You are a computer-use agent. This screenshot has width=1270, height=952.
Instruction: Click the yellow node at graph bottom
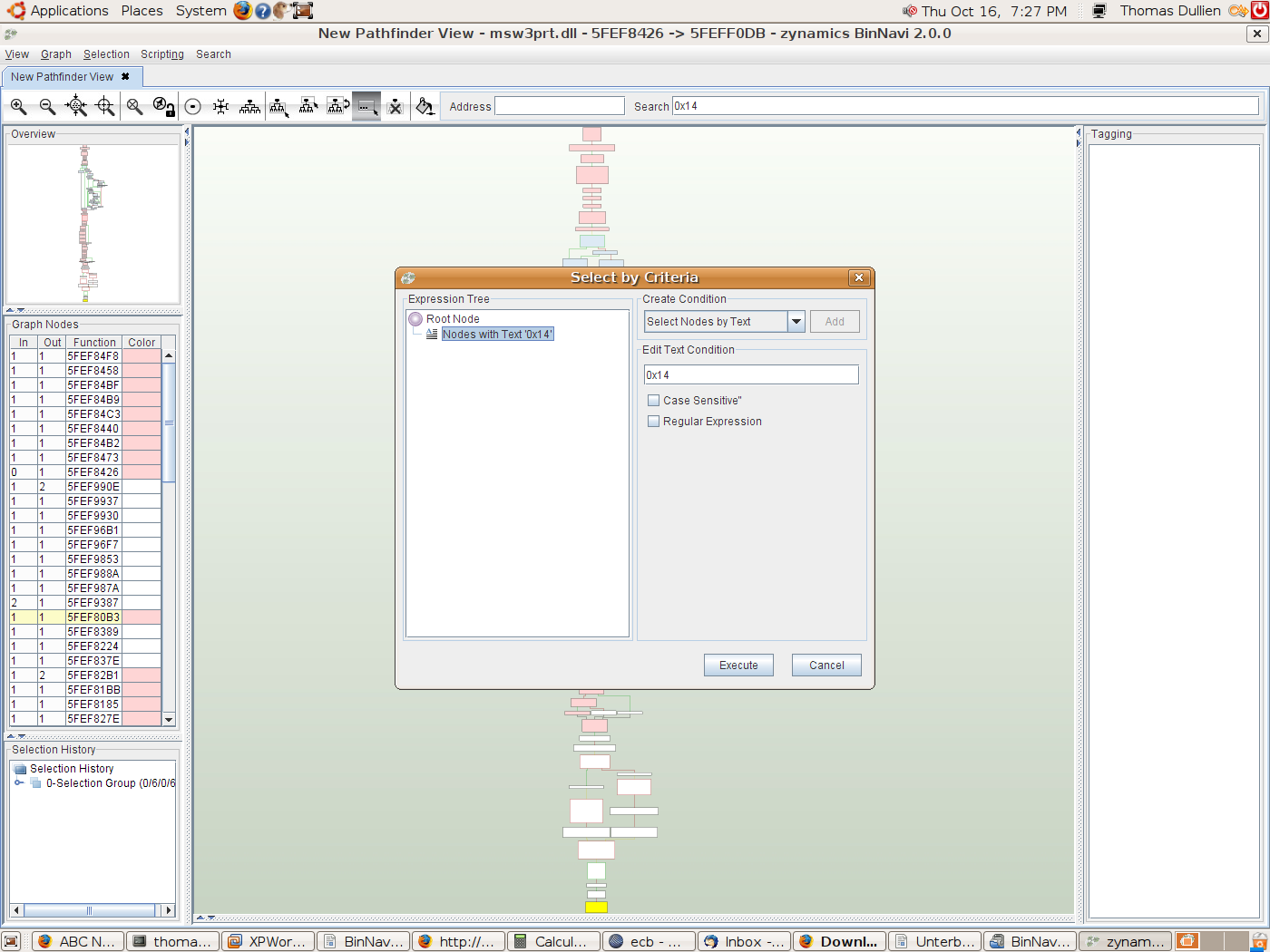click(x=596, y=907)
